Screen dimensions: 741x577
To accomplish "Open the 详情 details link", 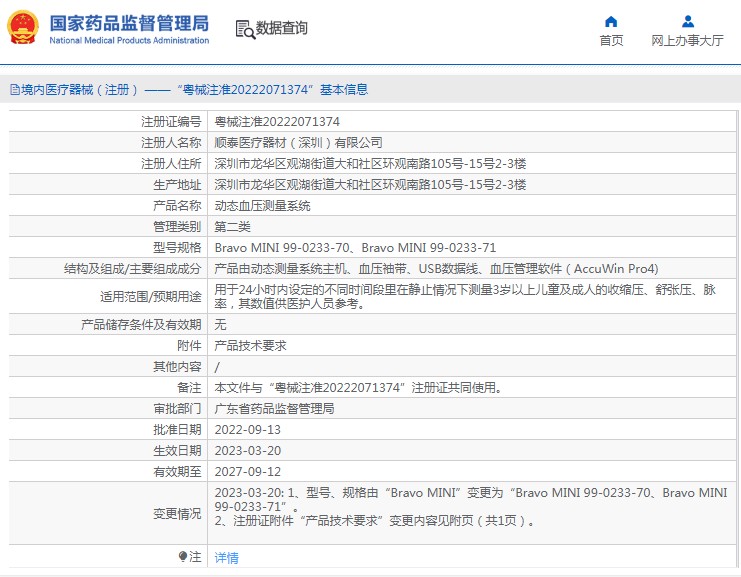I will 226,558.
